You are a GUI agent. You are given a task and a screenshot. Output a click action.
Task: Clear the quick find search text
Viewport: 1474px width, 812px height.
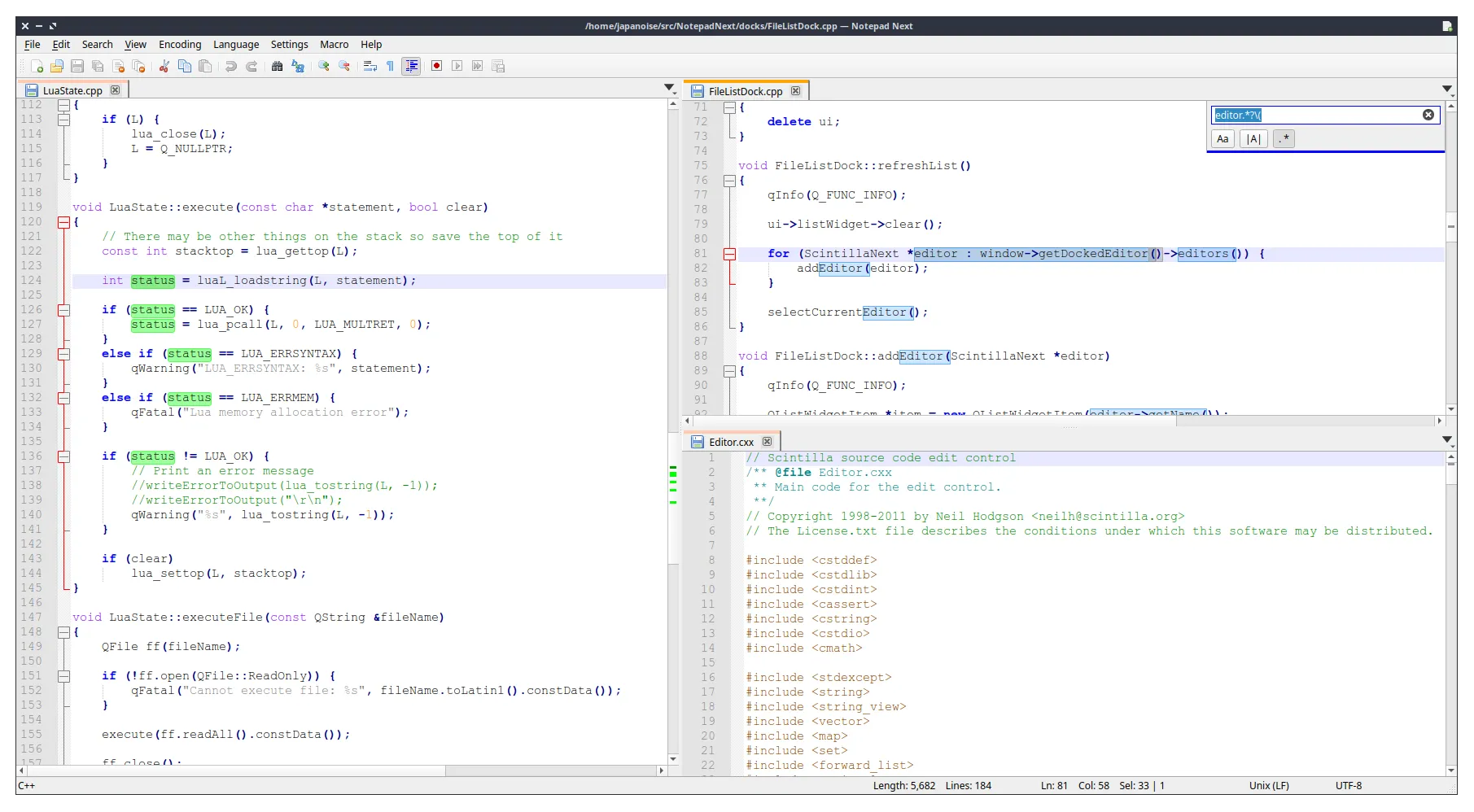[x=1428, y=115]
